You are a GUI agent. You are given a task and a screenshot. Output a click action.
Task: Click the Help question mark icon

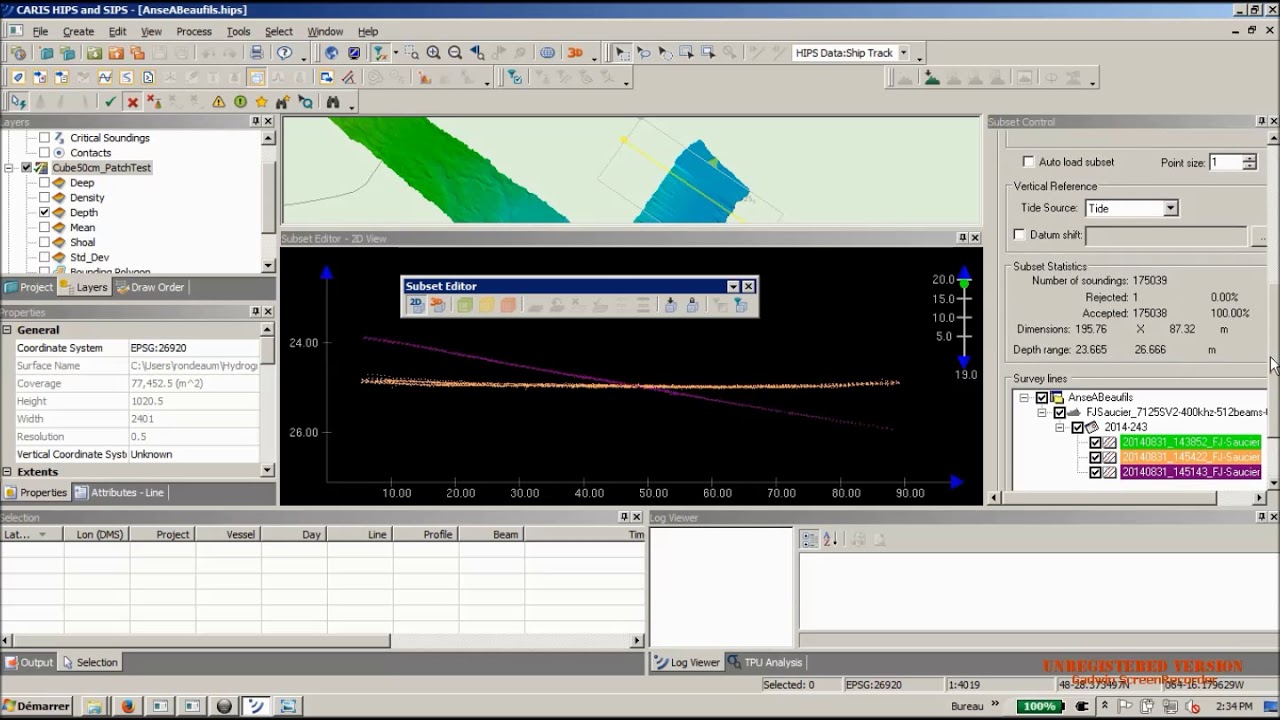285,53
